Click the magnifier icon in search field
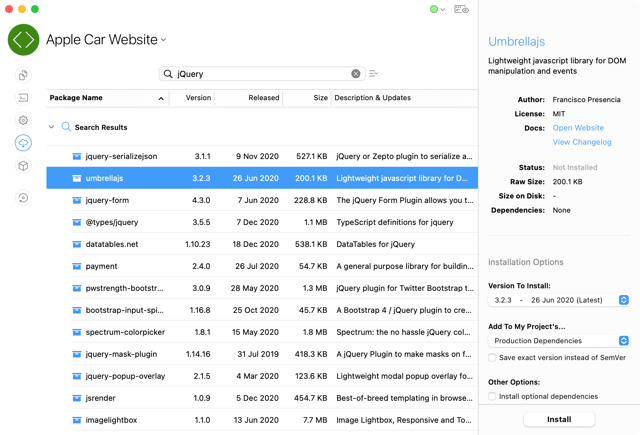The height and width of the screenshot is (435, 640). (168, 74)
